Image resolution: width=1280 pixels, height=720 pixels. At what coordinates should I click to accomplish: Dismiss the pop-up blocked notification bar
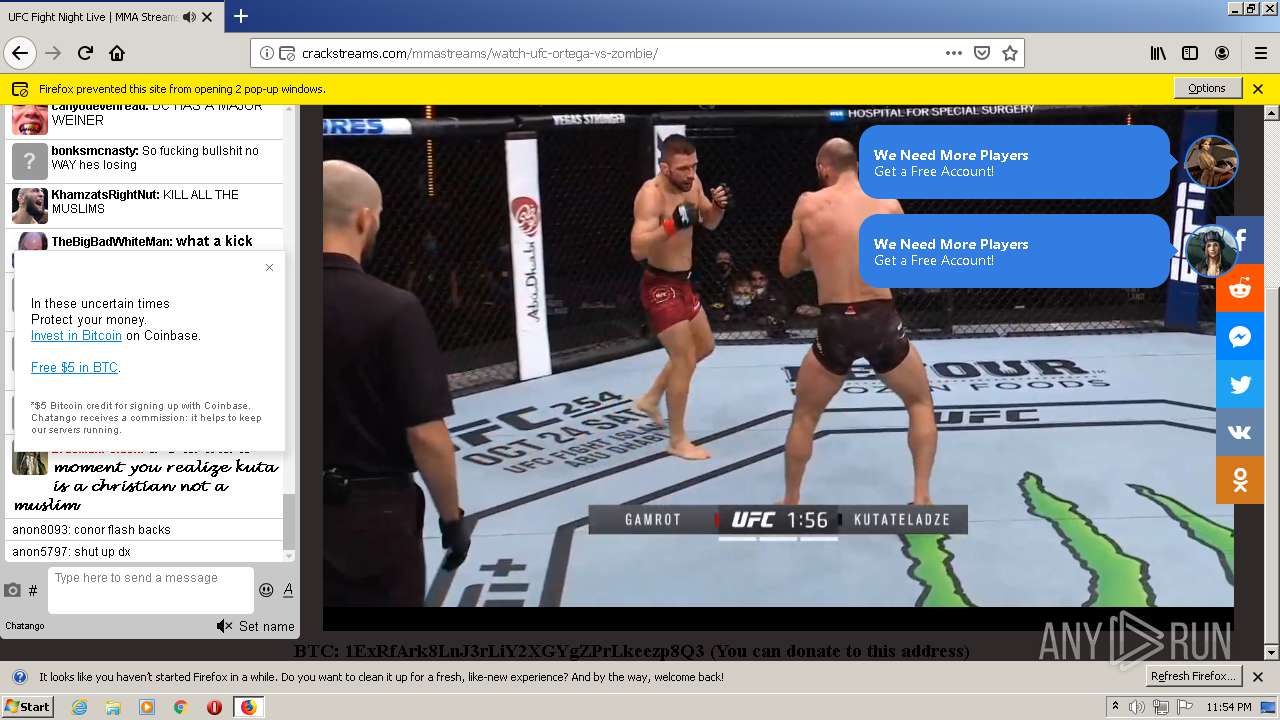[1258, 88]
